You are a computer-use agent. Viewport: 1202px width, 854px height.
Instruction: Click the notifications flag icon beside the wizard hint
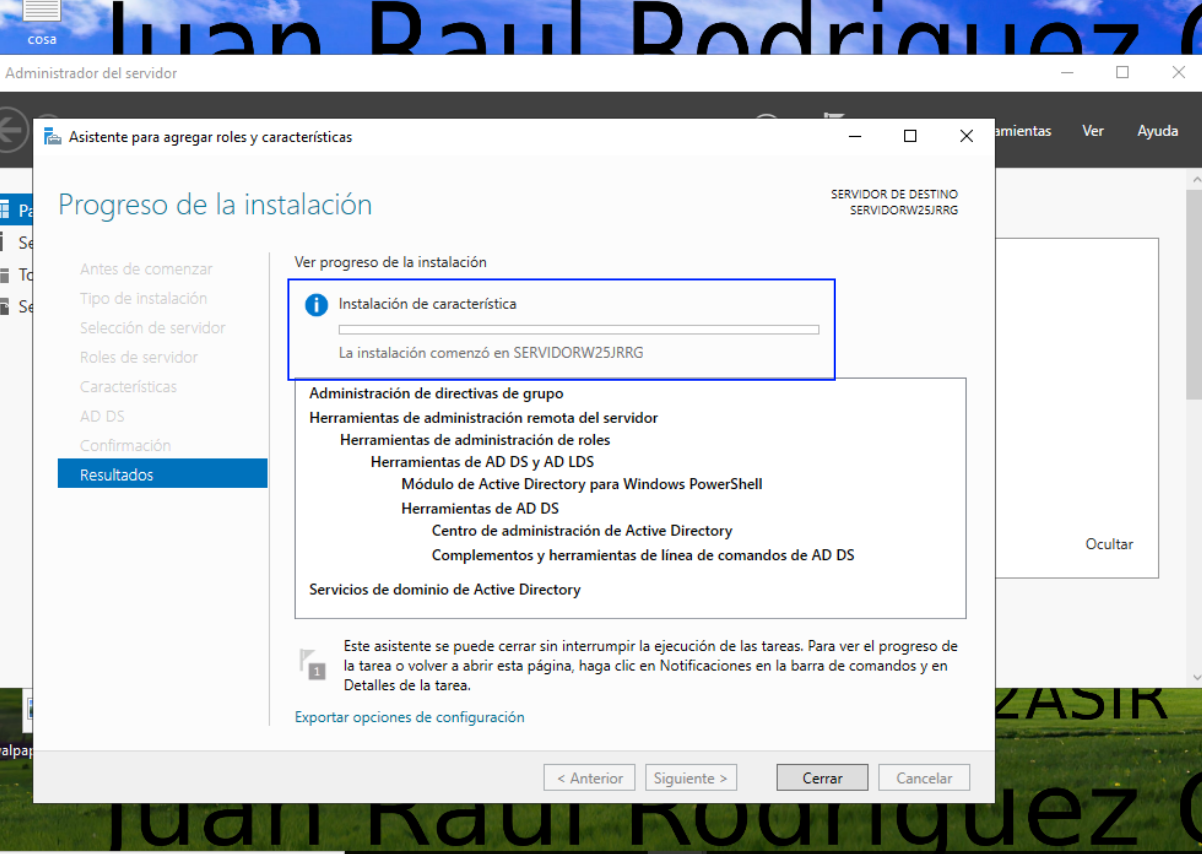(x=311, y=665)
